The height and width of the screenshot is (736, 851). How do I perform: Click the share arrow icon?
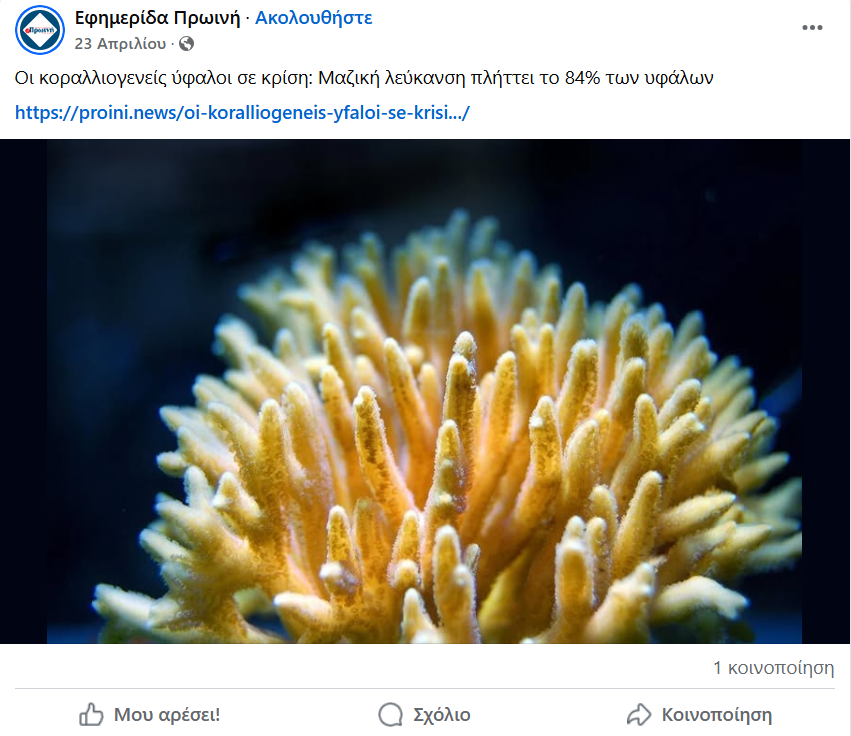click(x=639, y=714)
